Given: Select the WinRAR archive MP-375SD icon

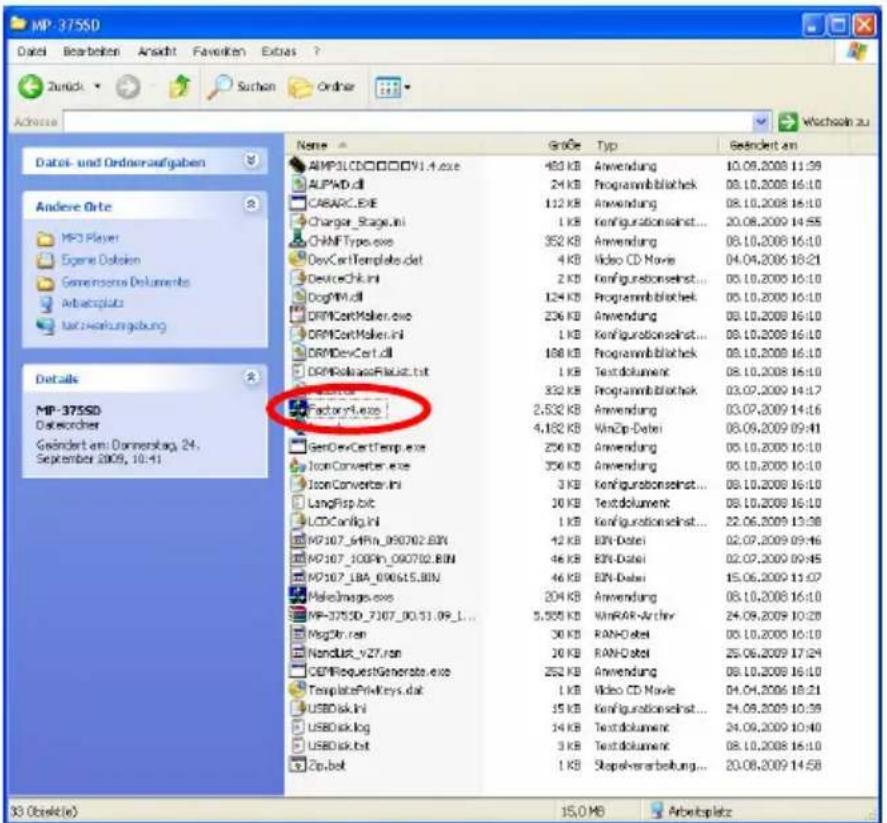Looking at the screenshot, I should (298, 615).
